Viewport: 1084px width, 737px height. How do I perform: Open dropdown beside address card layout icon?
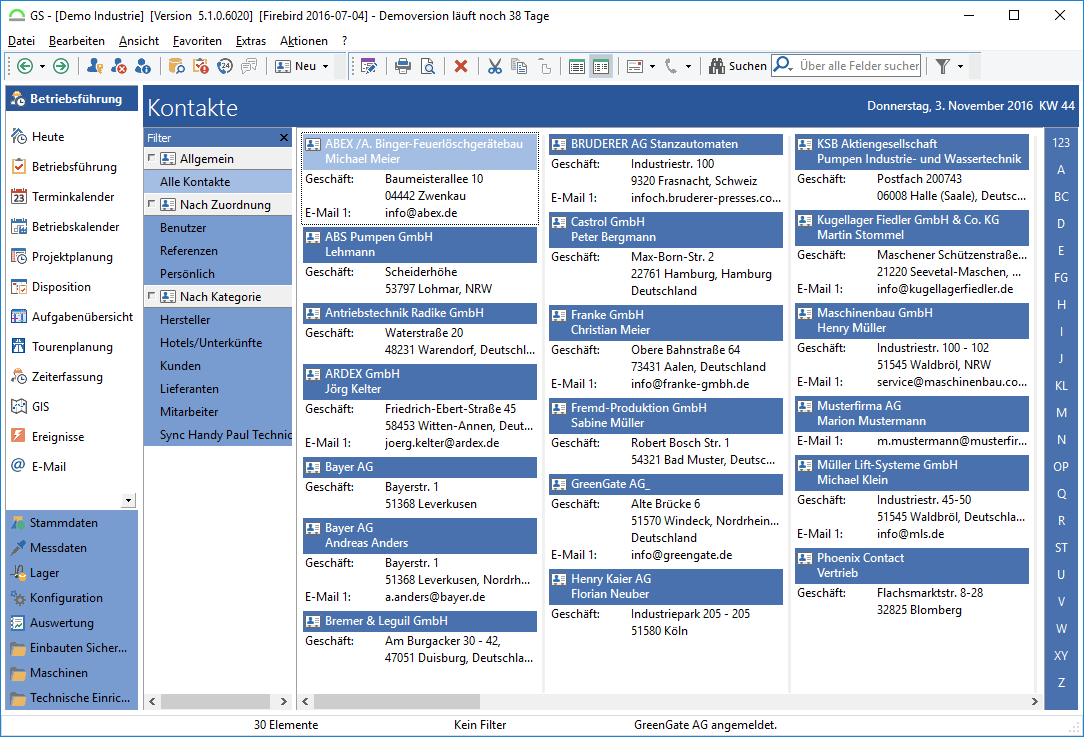pyautogui.click(x=652, y=66)
